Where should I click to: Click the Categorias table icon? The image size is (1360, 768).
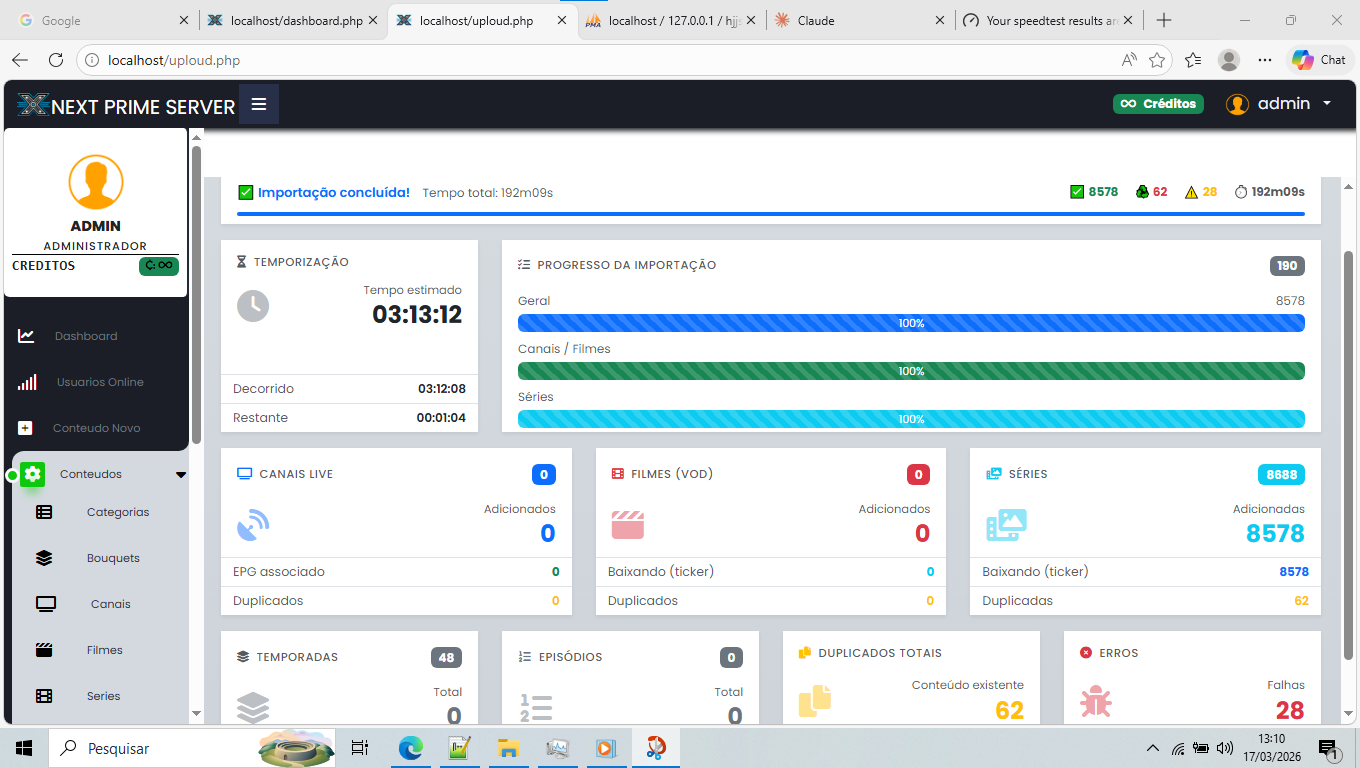tap(44, 512)
